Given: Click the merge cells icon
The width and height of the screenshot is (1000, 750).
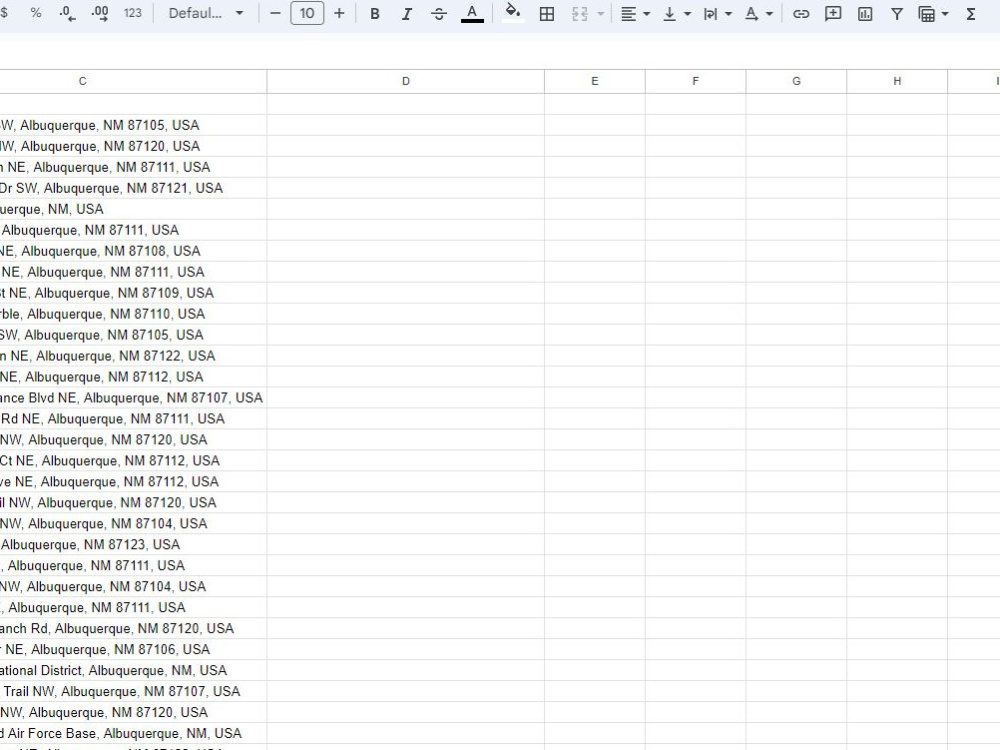Looking at the screenshot, I should pos(580,13).
